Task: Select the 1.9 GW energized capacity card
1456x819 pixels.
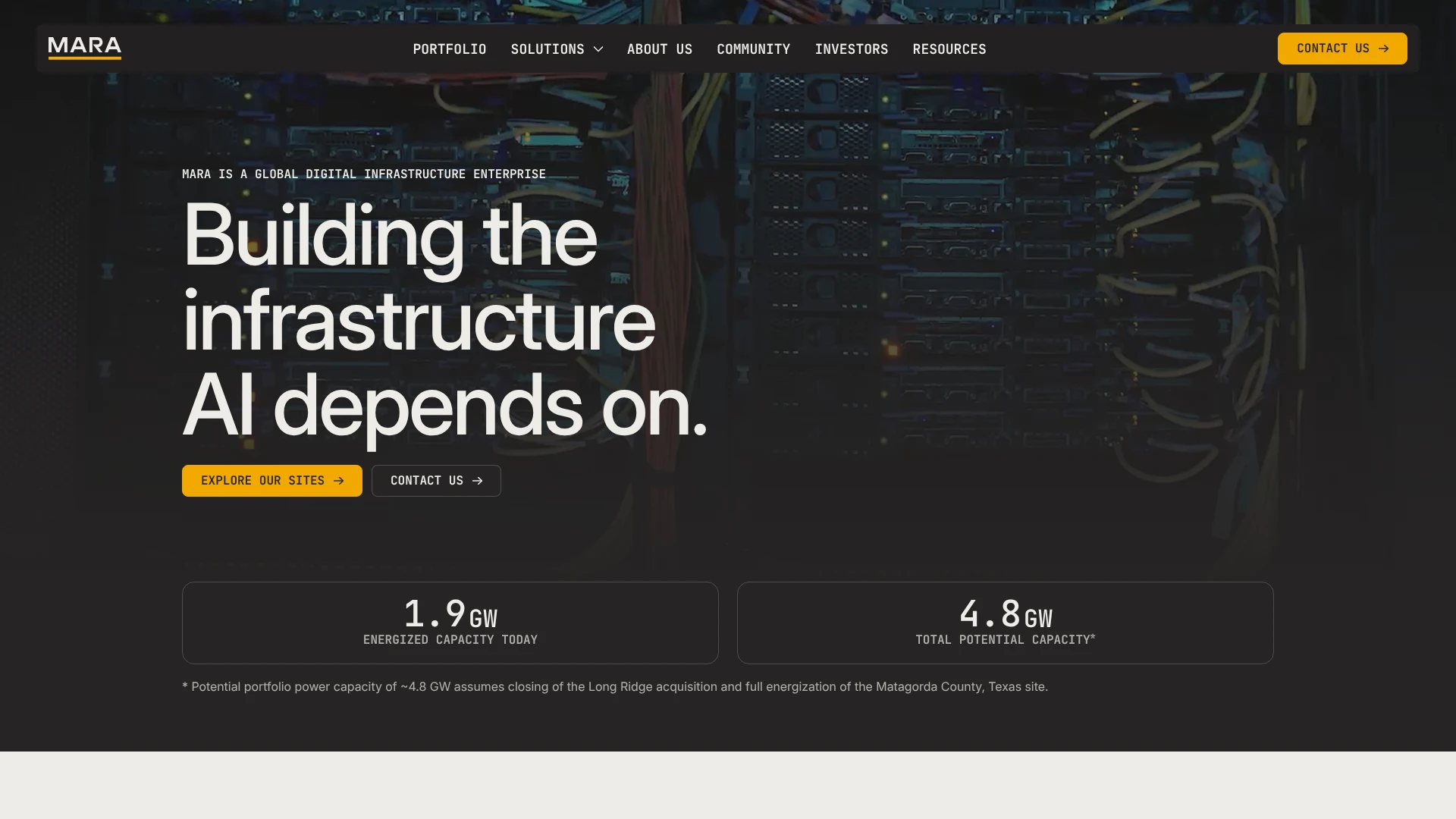Action: [x=450, y=623]
